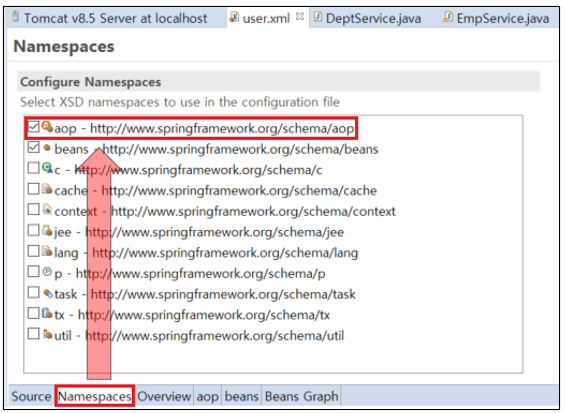This screenshot has width=565, height=413.
Task: Select the beans schema URL text
Action: coord(241,149)
